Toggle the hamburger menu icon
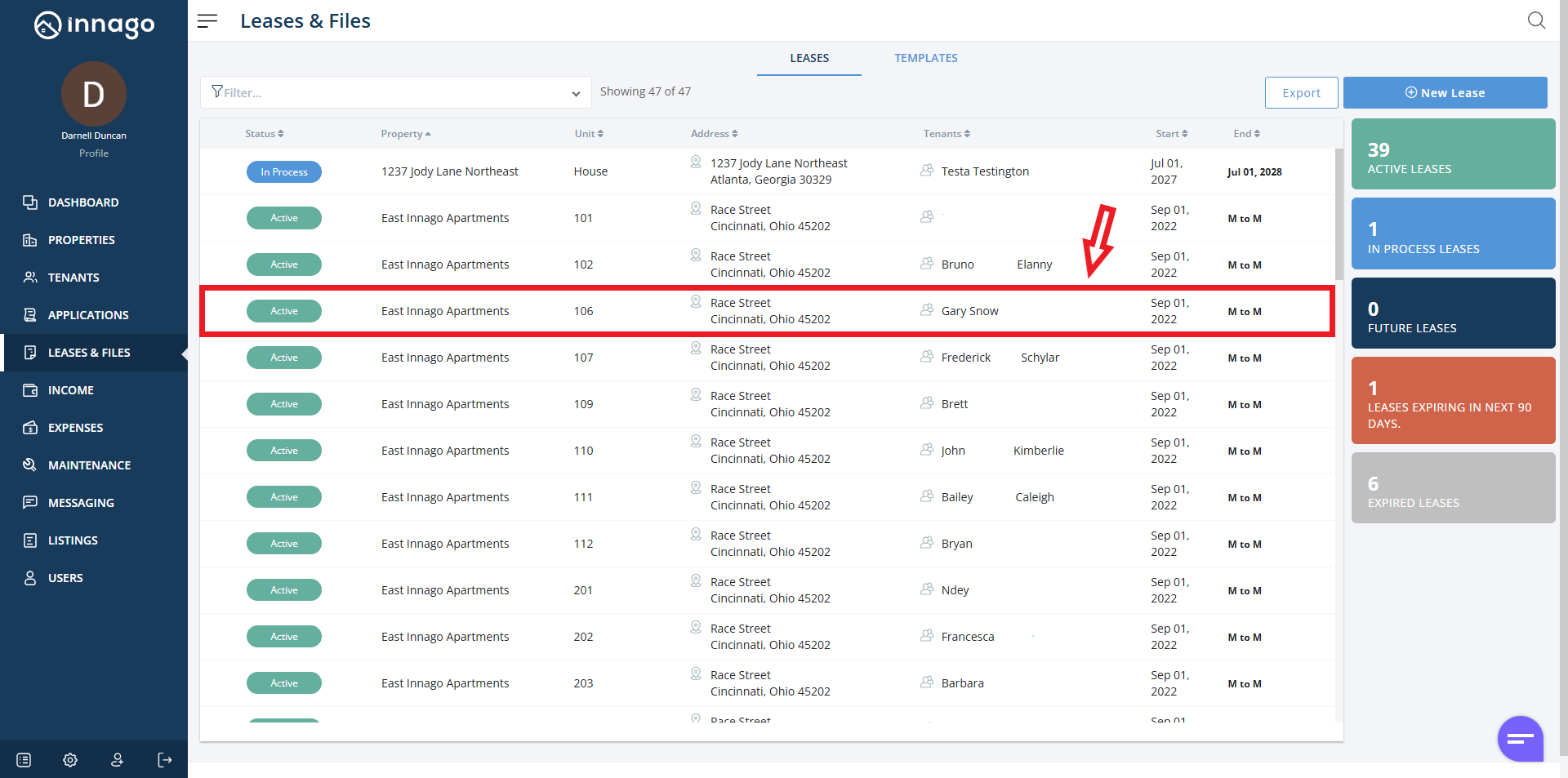Screen dimensions: 1568x778 click(x=207, y=21)
